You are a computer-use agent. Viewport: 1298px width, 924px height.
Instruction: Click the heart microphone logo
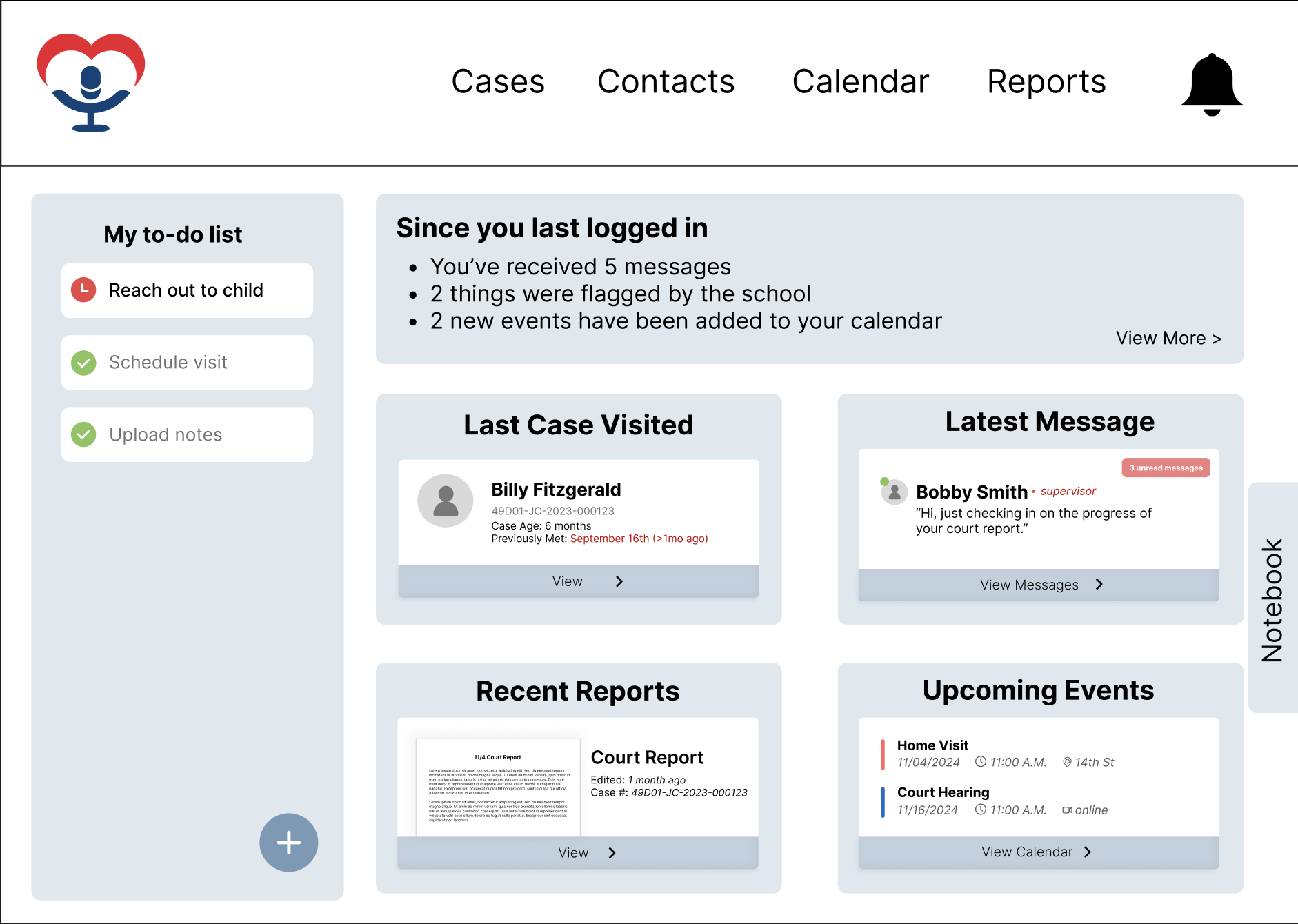point(91,82)
